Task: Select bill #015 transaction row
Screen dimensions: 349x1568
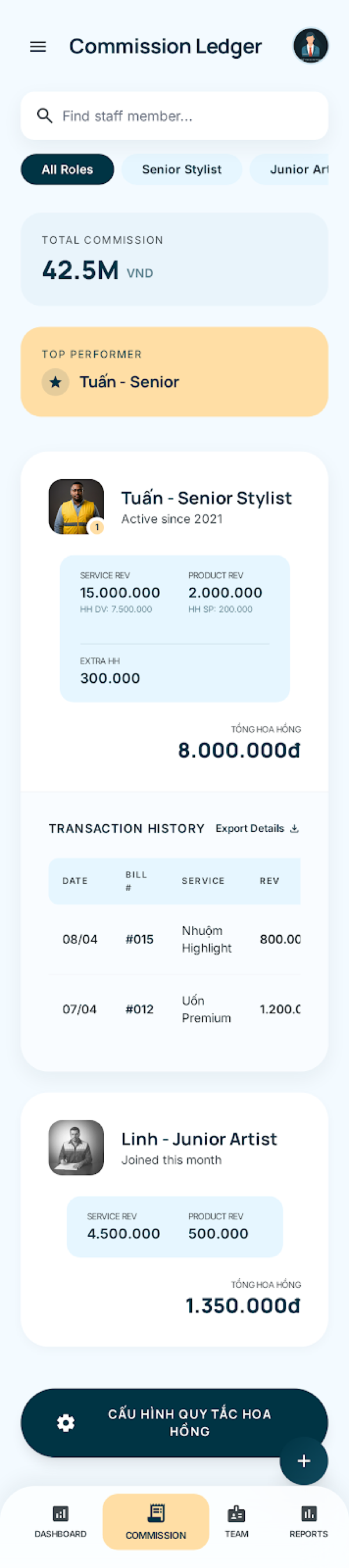Action: tap(174, 939)
